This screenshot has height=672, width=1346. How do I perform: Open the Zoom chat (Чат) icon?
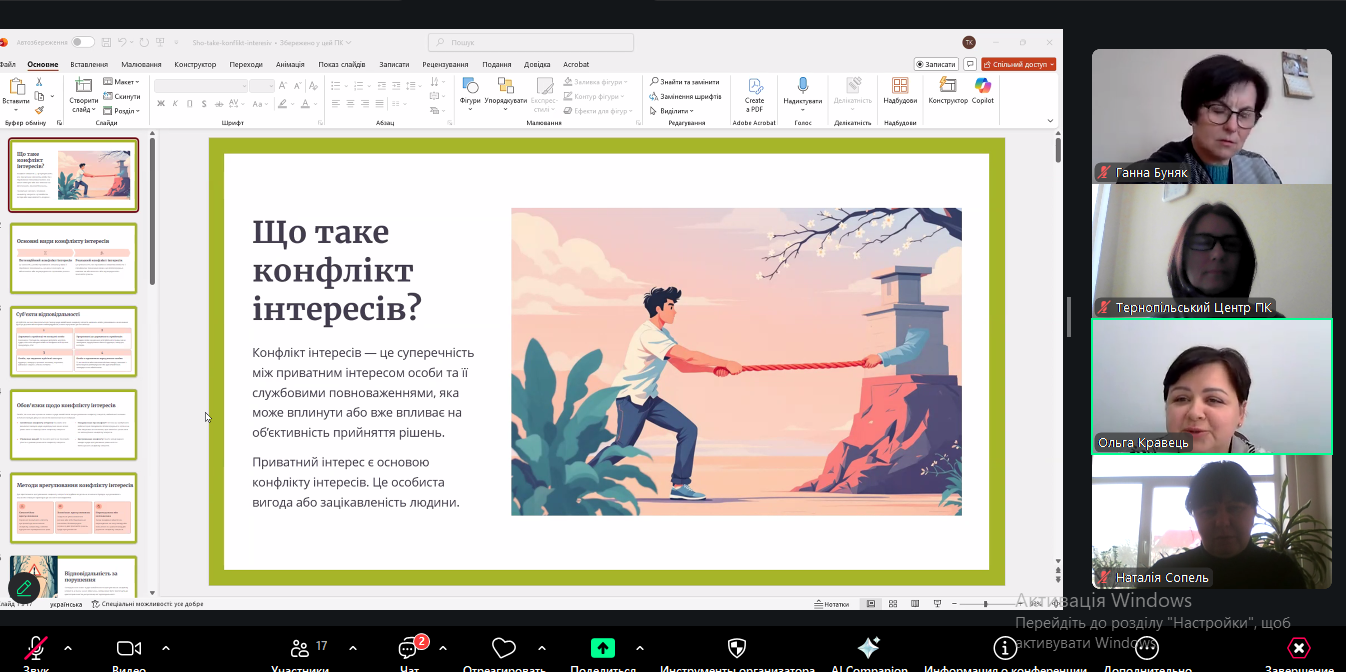pyautogui.click(x=409, y=648)
